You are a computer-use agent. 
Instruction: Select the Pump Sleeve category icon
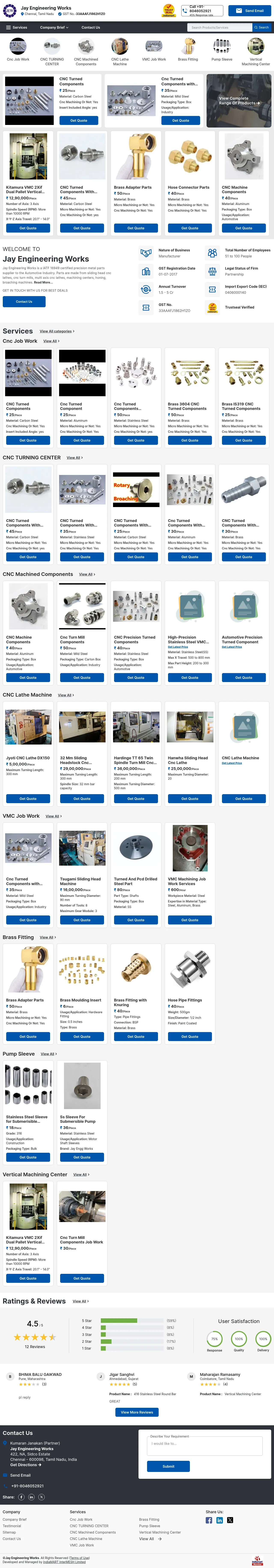[222, 46]
